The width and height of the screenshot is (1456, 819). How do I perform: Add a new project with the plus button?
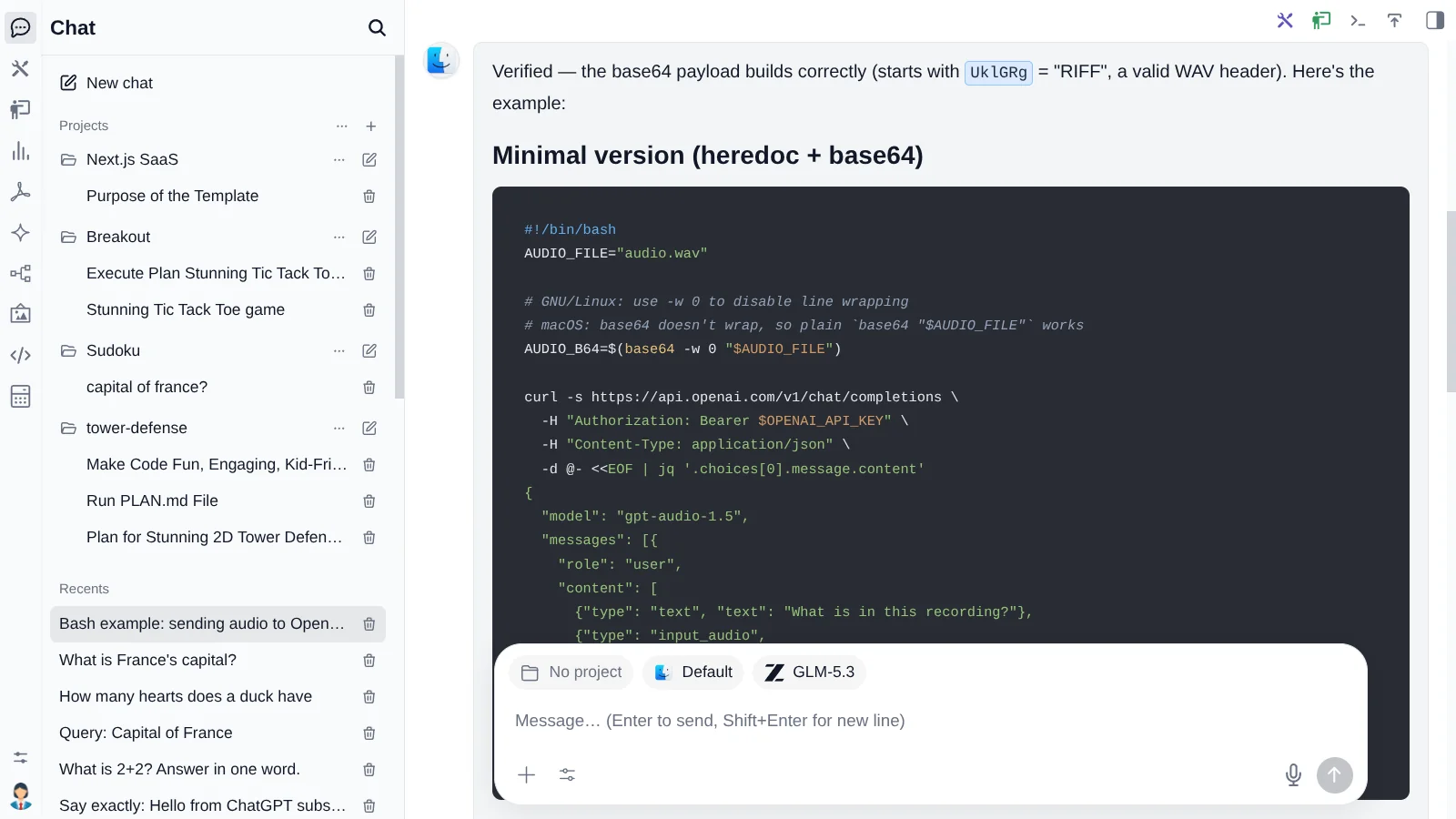point(371,126)
